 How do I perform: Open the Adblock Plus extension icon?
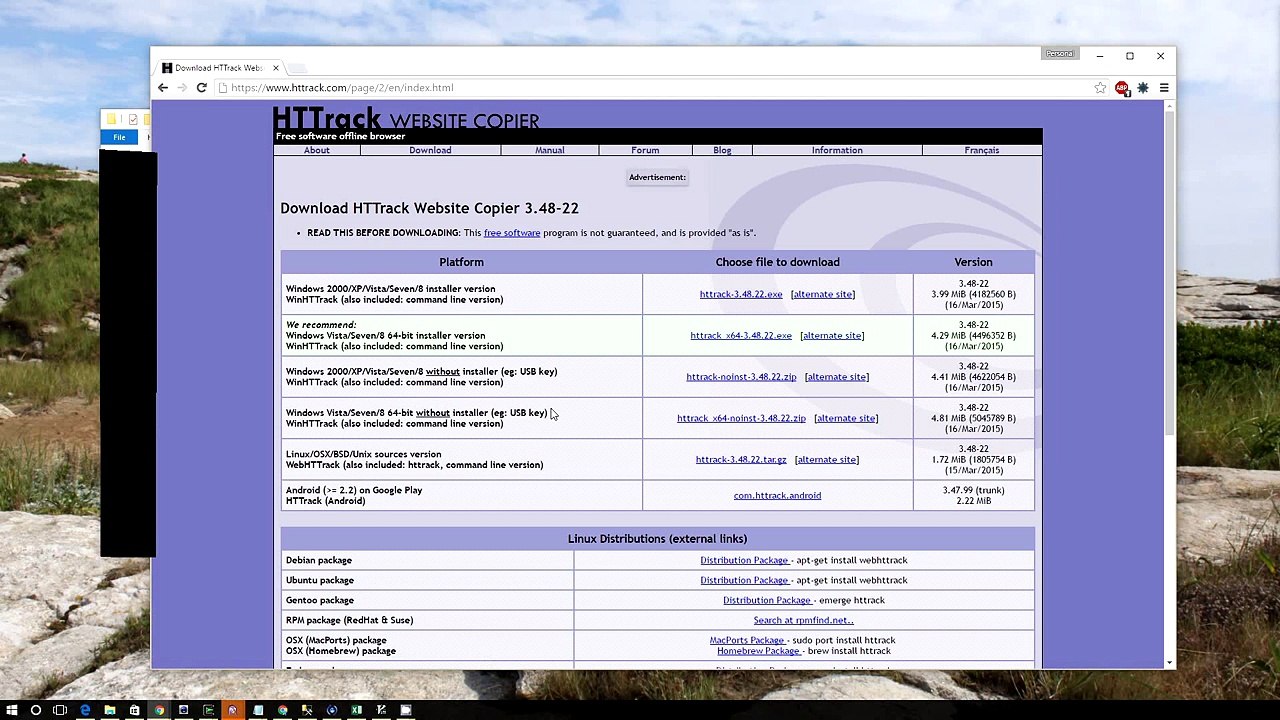tap(1122, 88)
